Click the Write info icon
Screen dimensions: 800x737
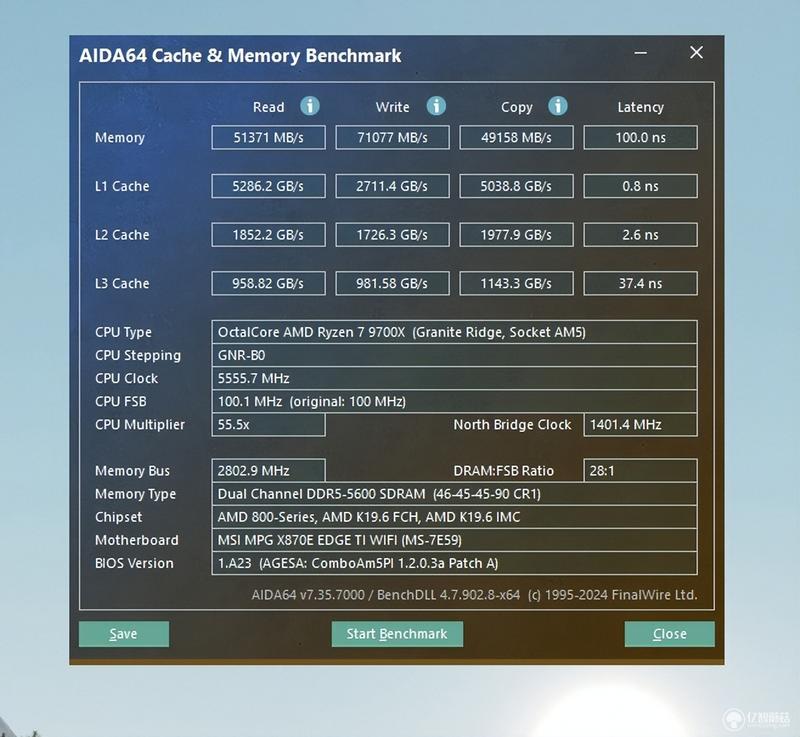tap(436, 106)
